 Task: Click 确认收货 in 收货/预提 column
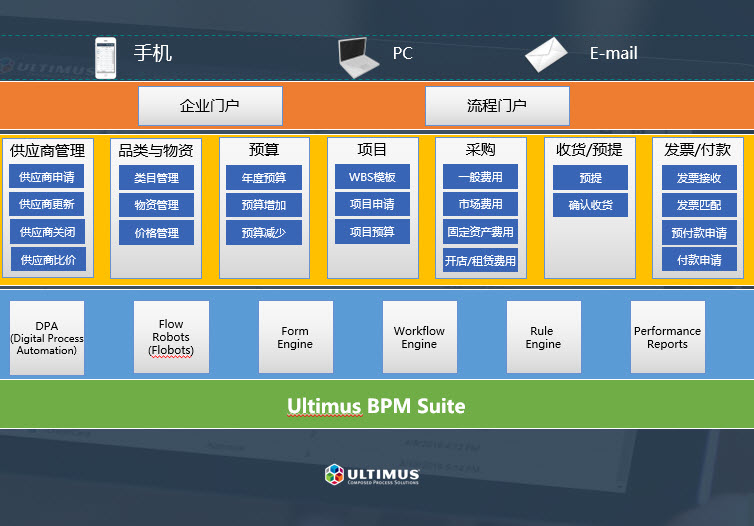[x=590, y=205]
